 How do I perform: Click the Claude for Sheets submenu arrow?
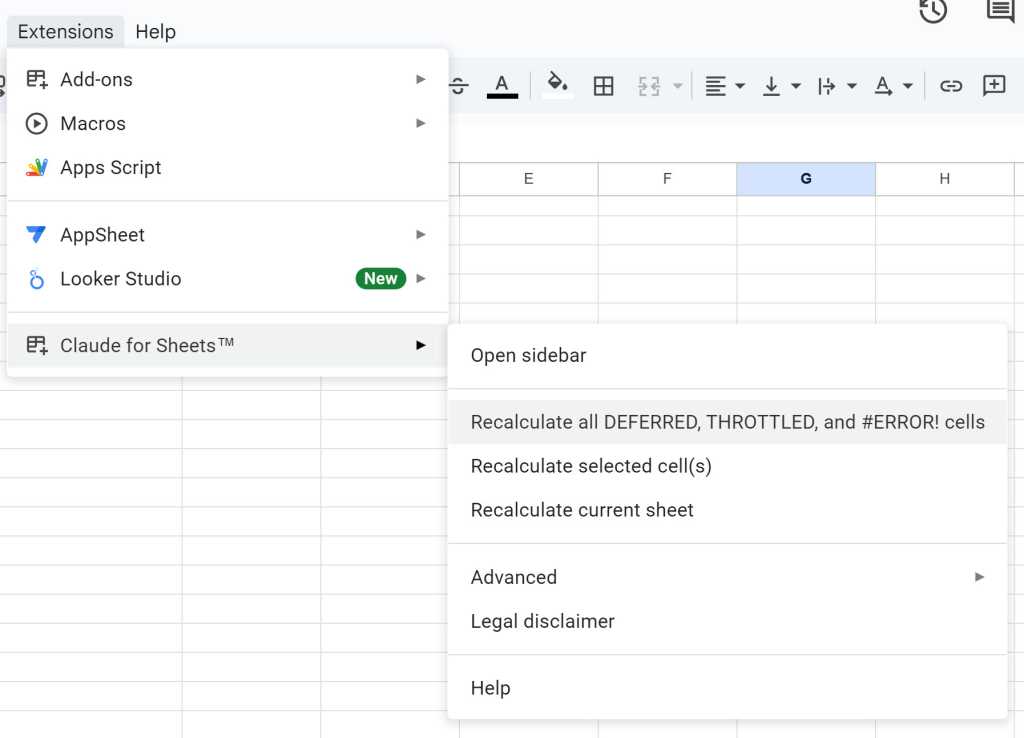coord(421,345)
